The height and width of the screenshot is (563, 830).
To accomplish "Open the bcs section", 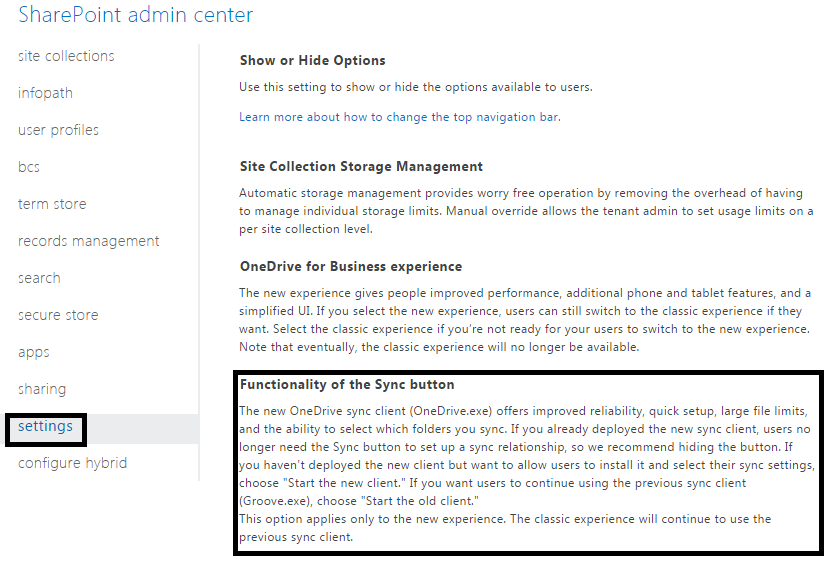I will coord(29,167).
